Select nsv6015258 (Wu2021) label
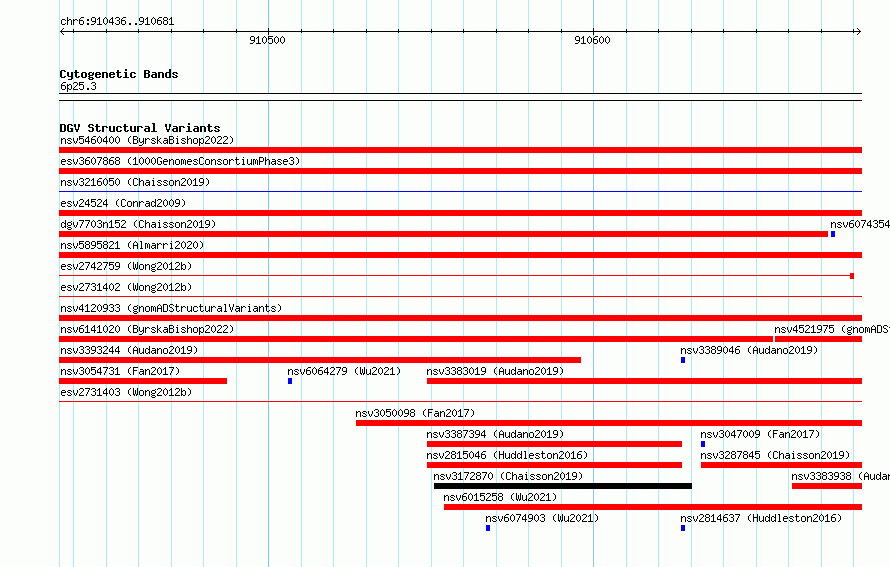 coord(500,497)
